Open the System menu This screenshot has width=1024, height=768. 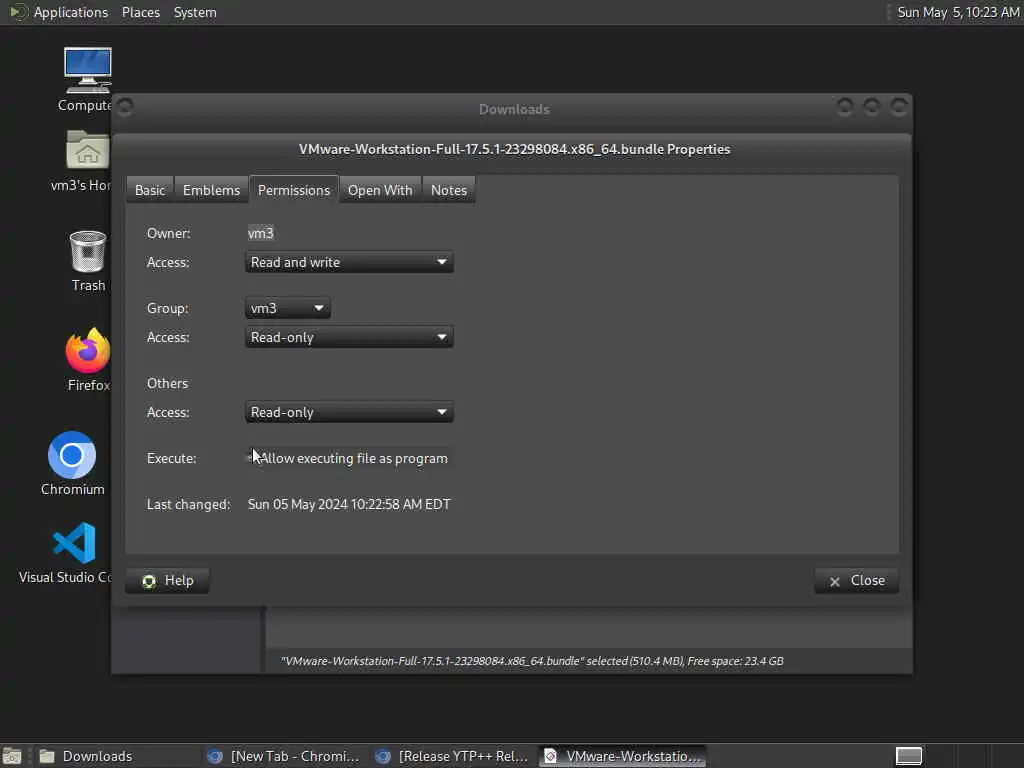[195, 12]
